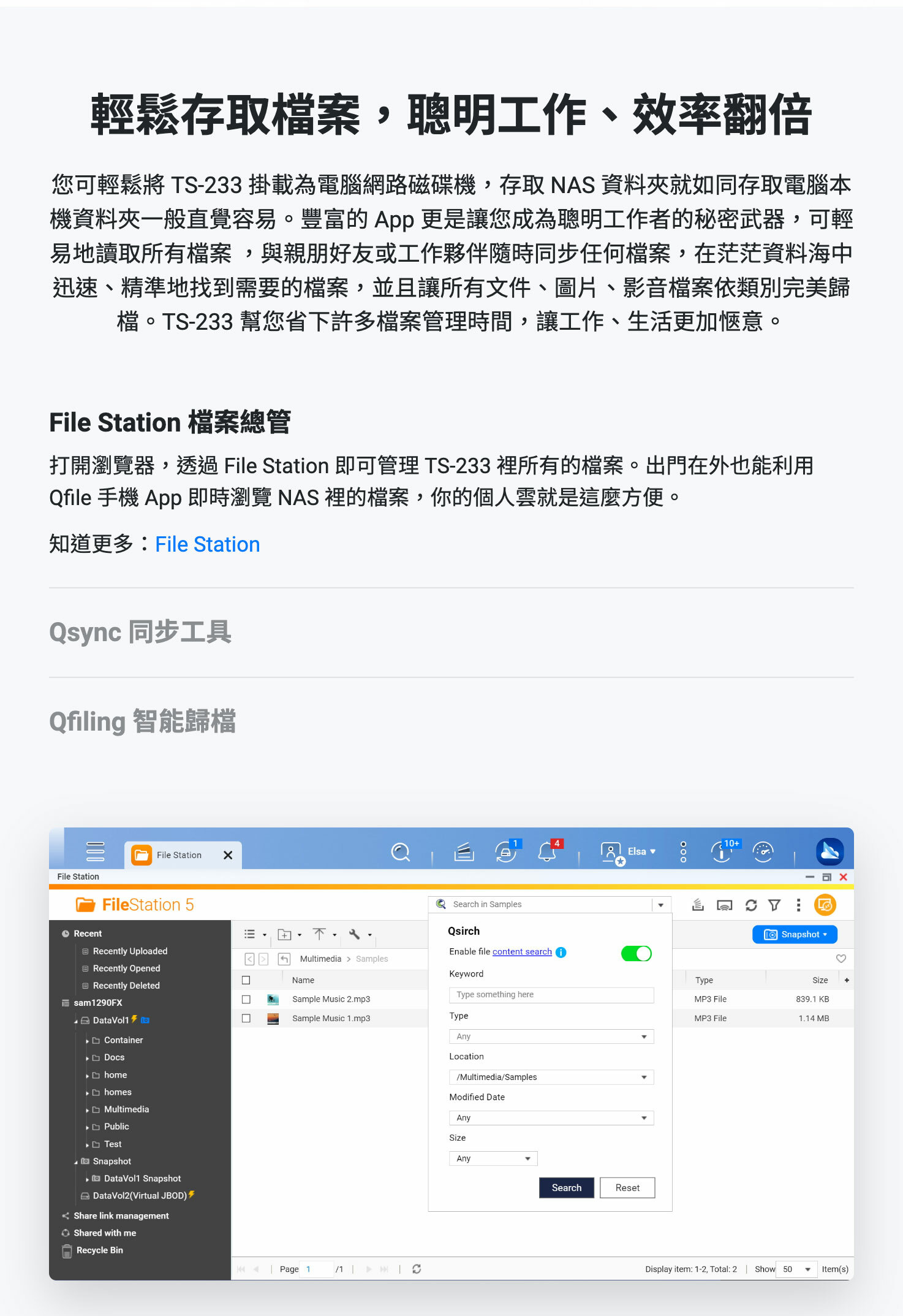The image size is (903, 1316).
Task: Click the Keyword input field
Action: (x=551, y=995)
